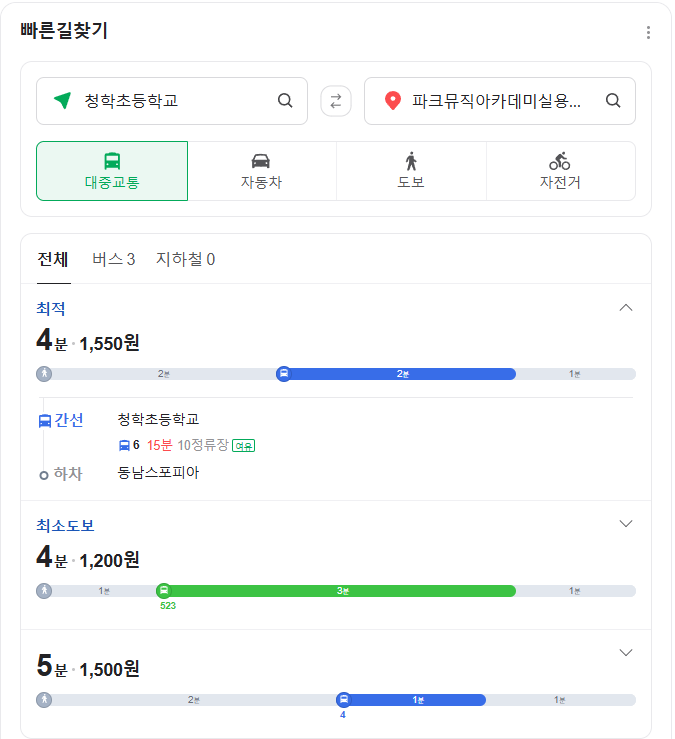Click the blue bus segment of 최적 route bar
The width and height of the screenshot is (675, 739).
400,374
